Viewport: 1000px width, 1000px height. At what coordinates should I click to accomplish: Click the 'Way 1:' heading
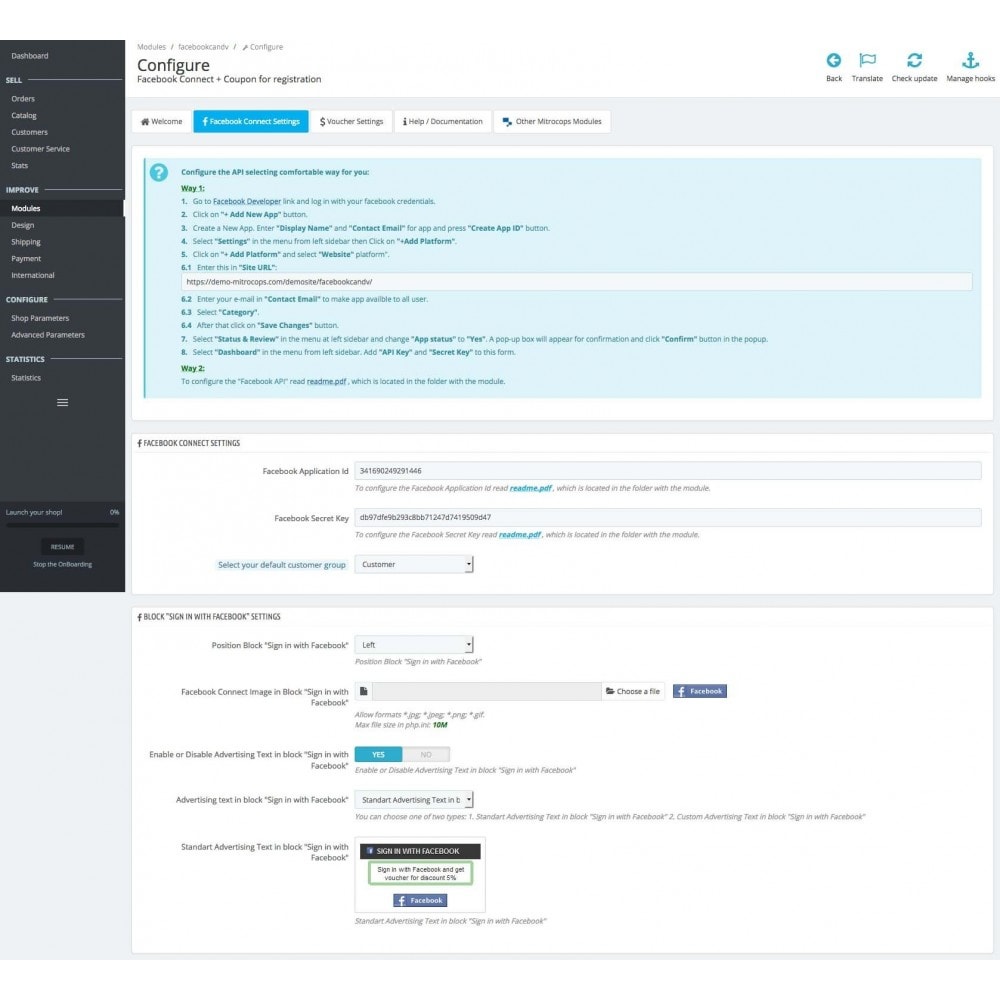click(x=193, y=188)
